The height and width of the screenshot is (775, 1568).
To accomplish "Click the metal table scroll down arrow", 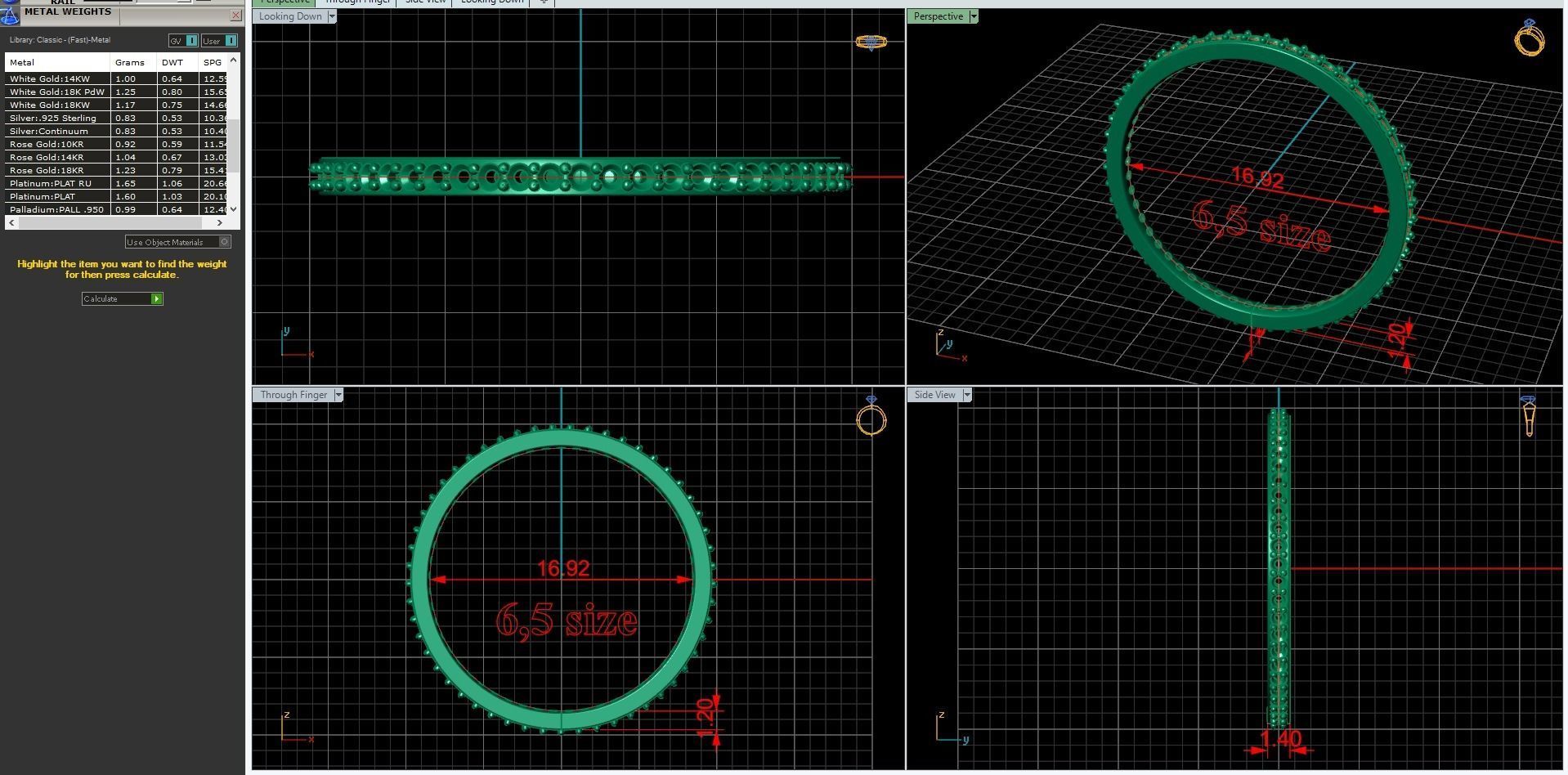I will point(234,209).
